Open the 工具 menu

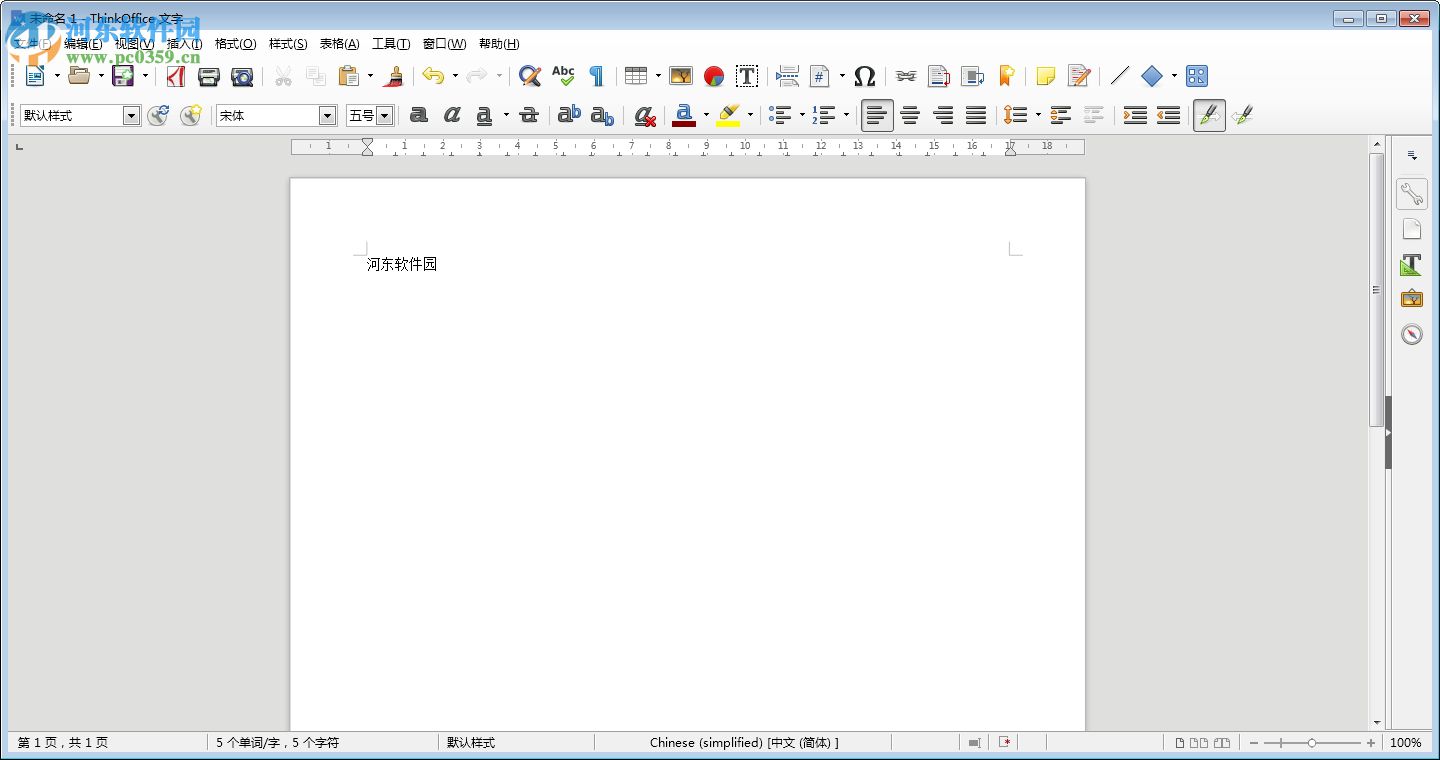[390, 44]
